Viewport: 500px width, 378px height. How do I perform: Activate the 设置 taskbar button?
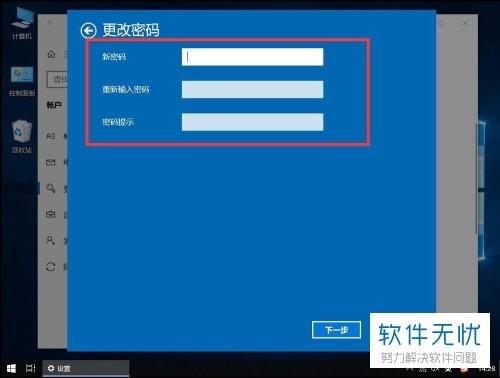86,369
